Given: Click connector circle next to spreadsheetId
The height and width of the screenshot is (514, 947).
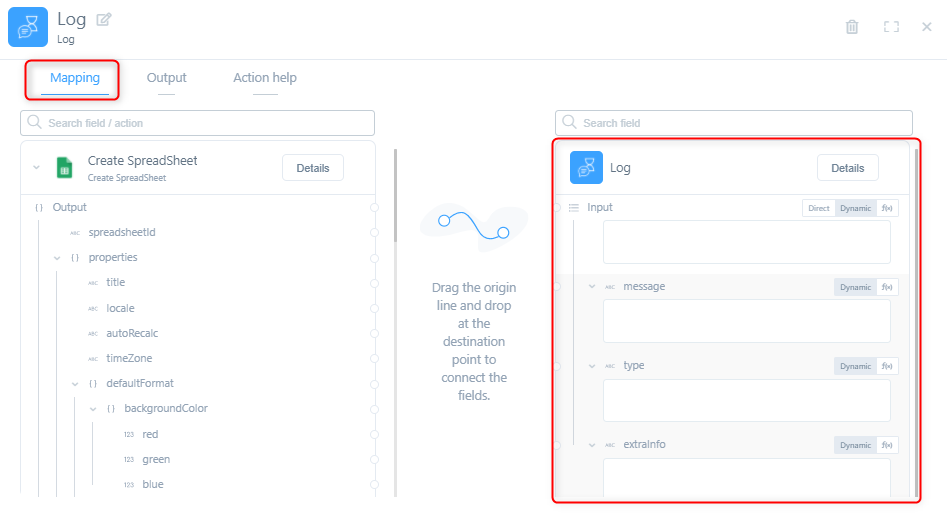Looking at the screenshot, I should 375,233.
